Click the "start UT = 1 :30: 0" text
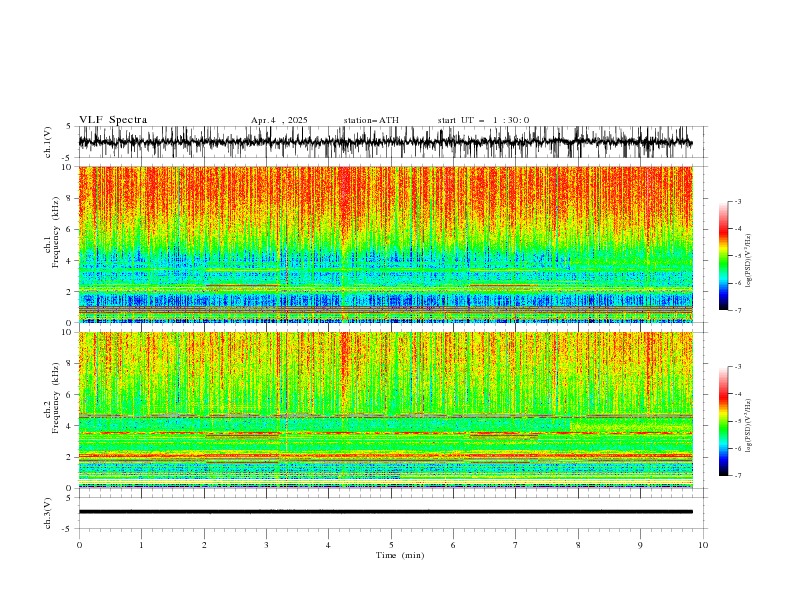Viewport: 792px width, 612px height. (483, 120)
